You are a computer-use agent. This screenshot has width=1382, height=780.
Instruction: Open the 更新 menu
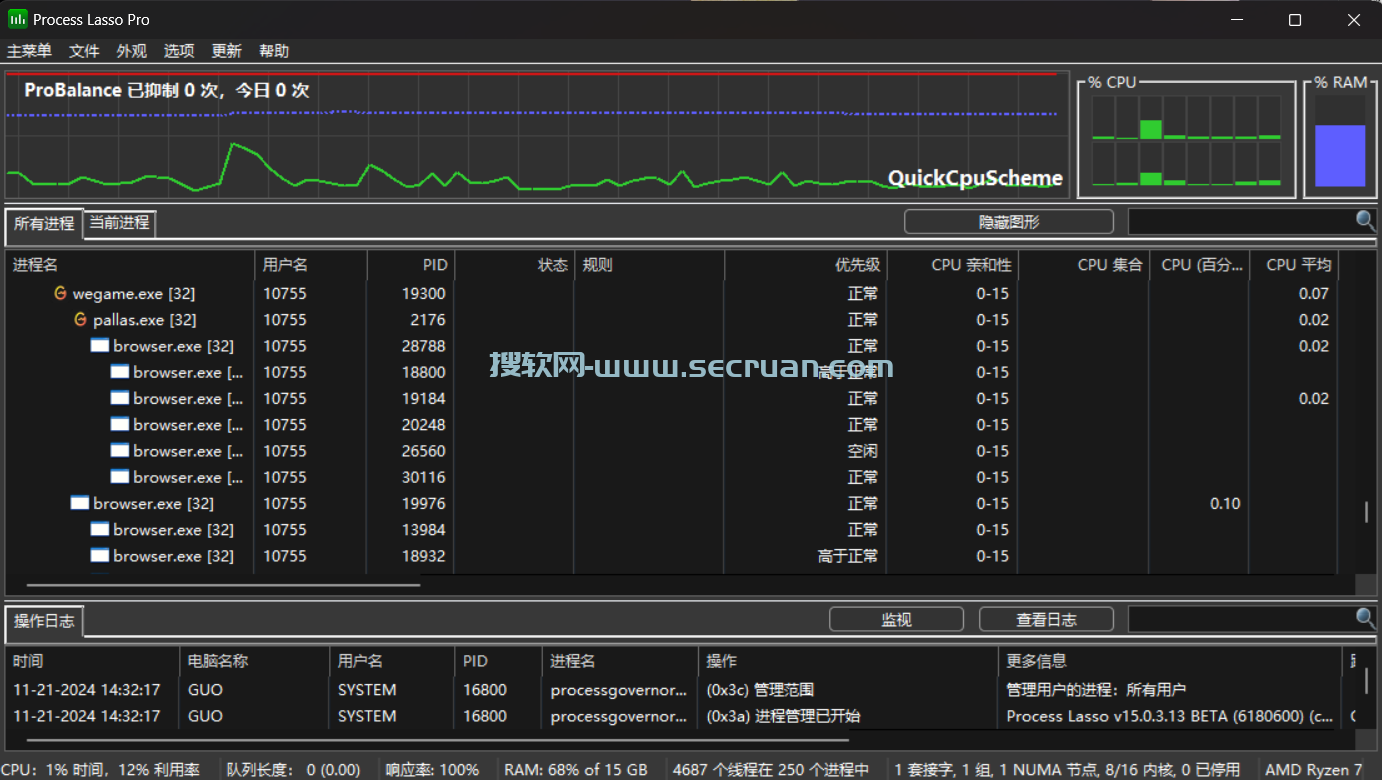click(227, 51)
